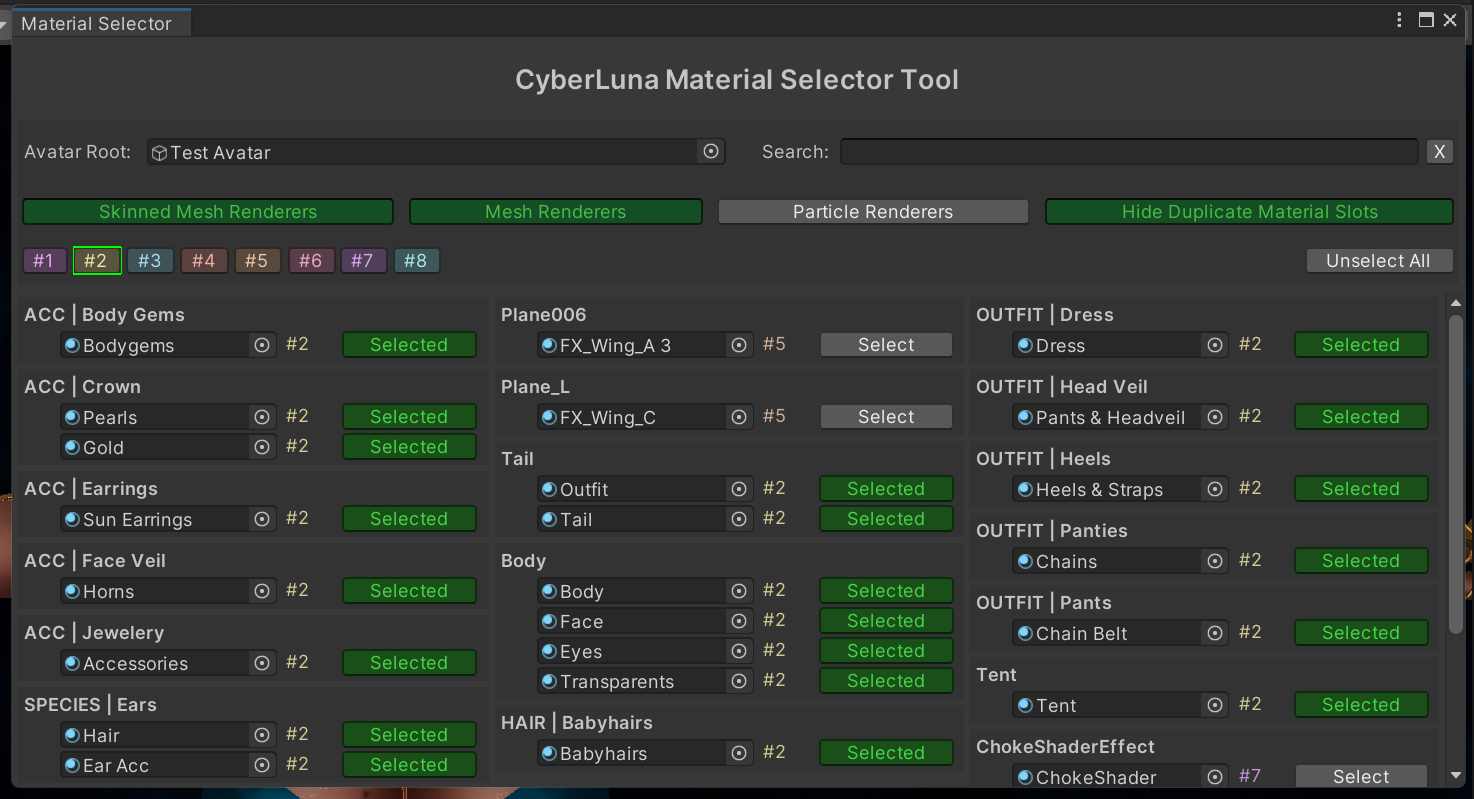Toggle Skinned Mesh Renderers filter
This screenshot has height=799, width=1474.
(208, 212)
